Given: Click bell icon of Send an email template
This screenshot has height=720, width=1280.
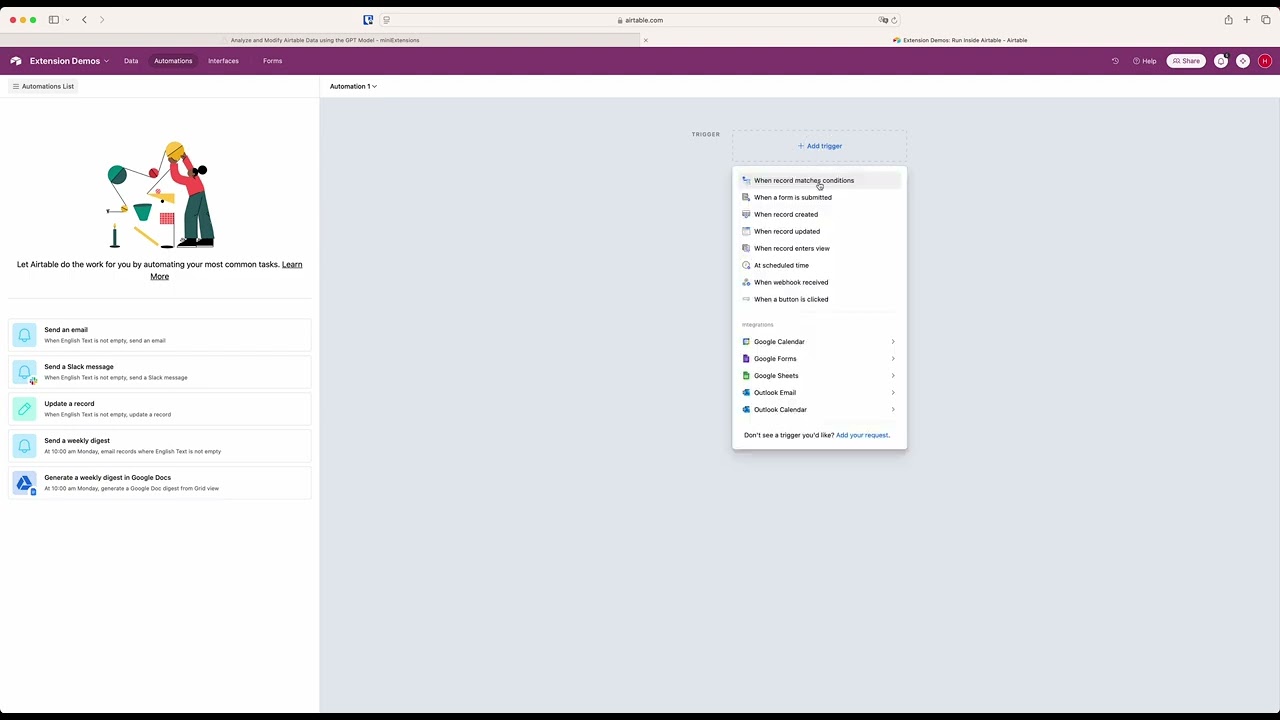Looking at the screenshot, I should pyautogui.click(x=24, y=335).
